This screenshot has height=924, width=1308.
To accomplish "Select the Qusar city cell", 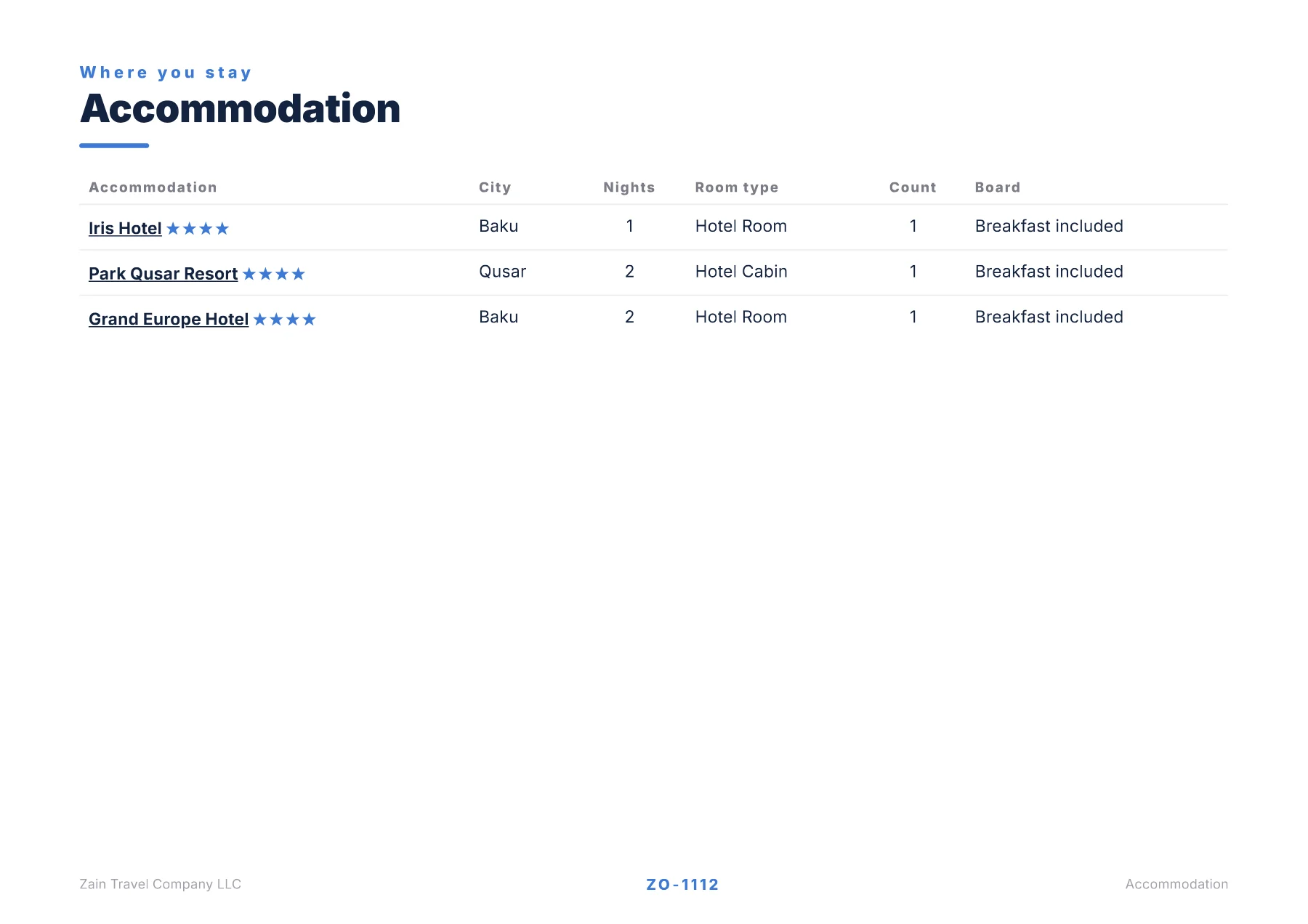I will tap(502, 272).
